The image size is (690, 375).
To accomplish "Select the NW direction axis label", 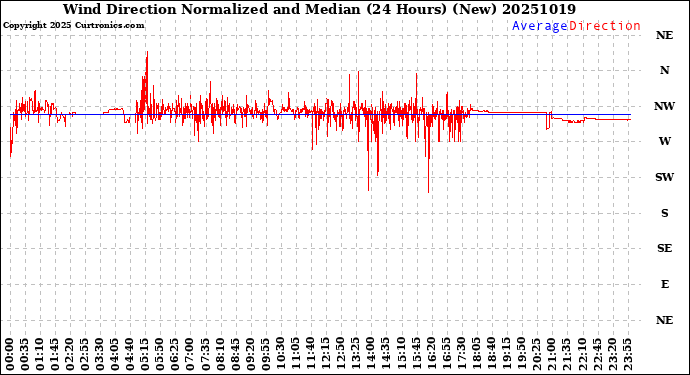I will (x=664, y=106).
